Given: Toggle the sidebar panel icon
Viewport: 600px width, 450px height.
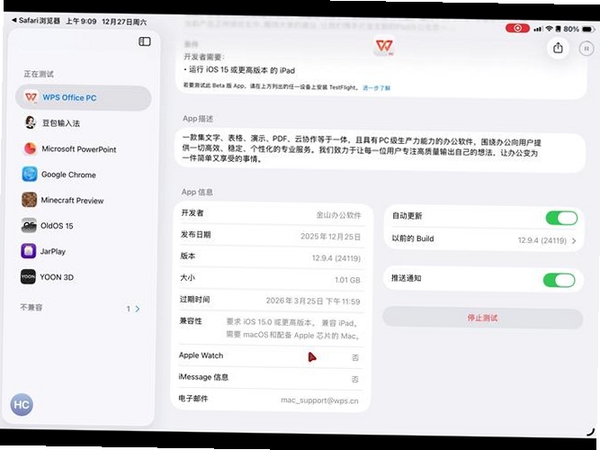Looking at the screenshot, I should click(144, 41).
